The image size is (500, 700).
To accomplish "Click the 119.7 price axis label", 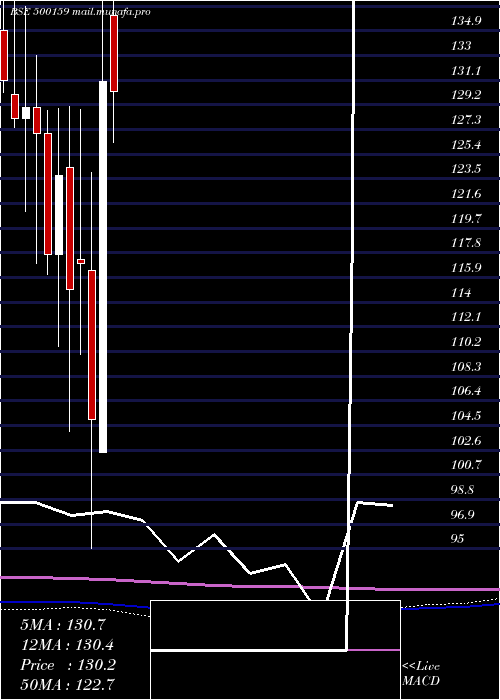I will (466, 219).
